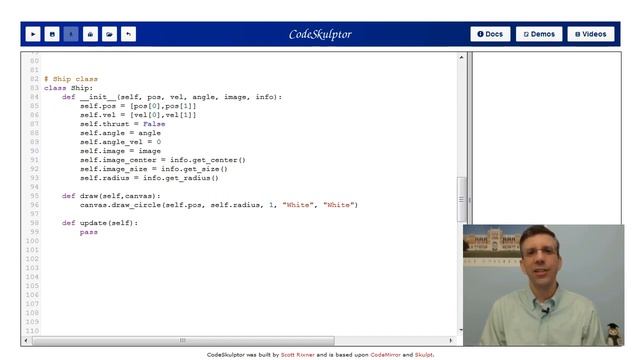Click inside the output console pane
Image resolution: width=640 pixels, height=360 pixels.
pos(547,138)
